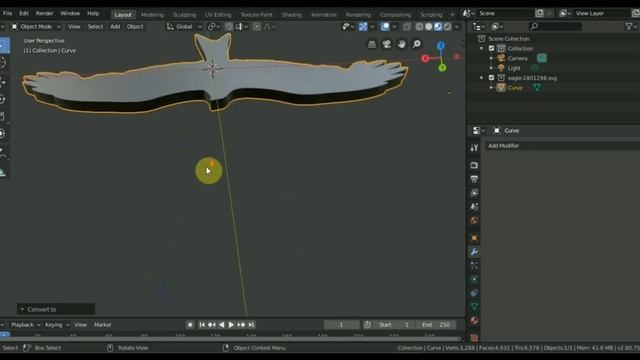Toggle viewport gizmos display
This screenshot has width=640, height=360.
click(x=363, y=27)
